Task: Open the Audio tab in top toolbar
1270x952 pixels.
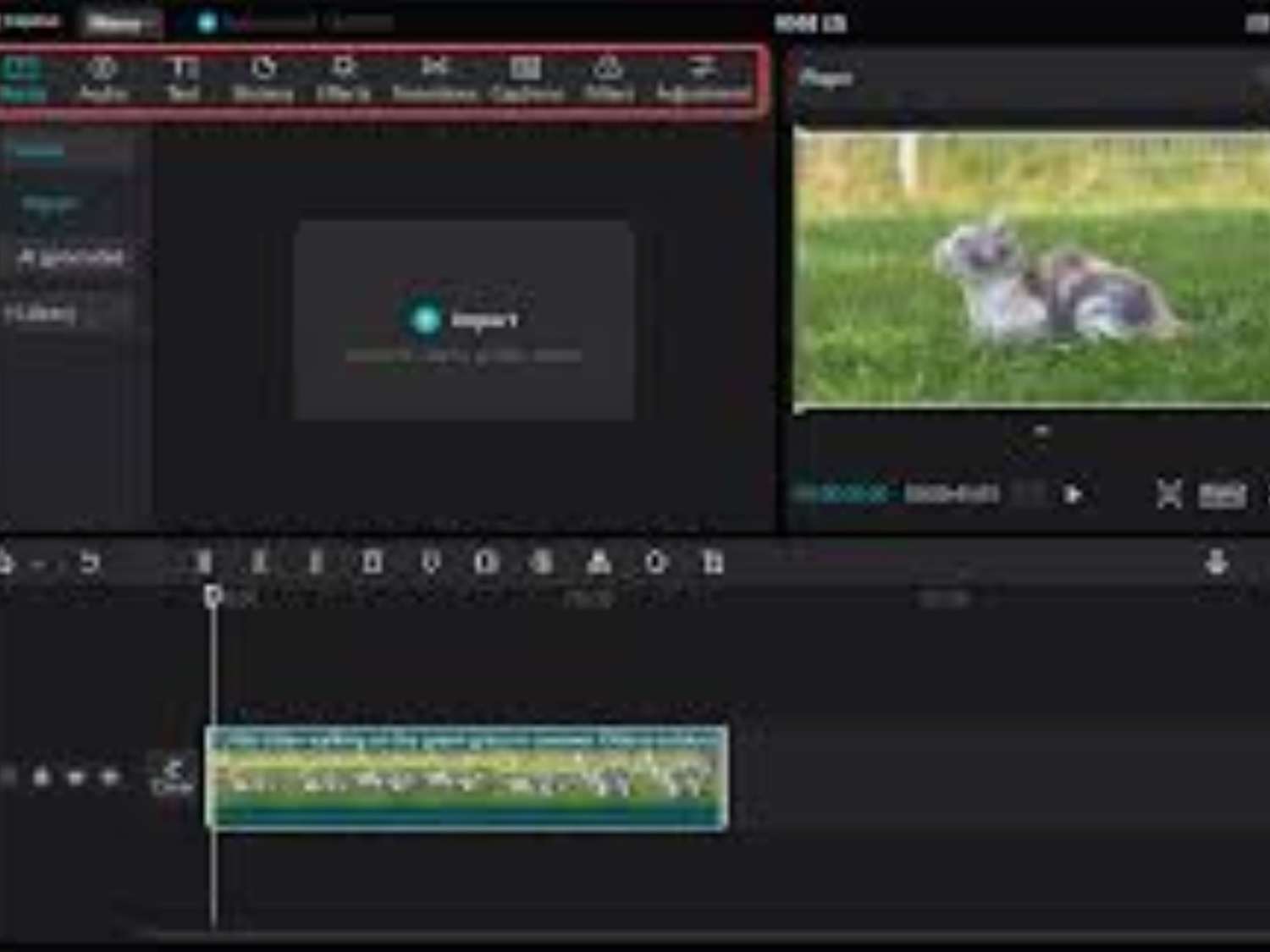Action: pos(102,80)
